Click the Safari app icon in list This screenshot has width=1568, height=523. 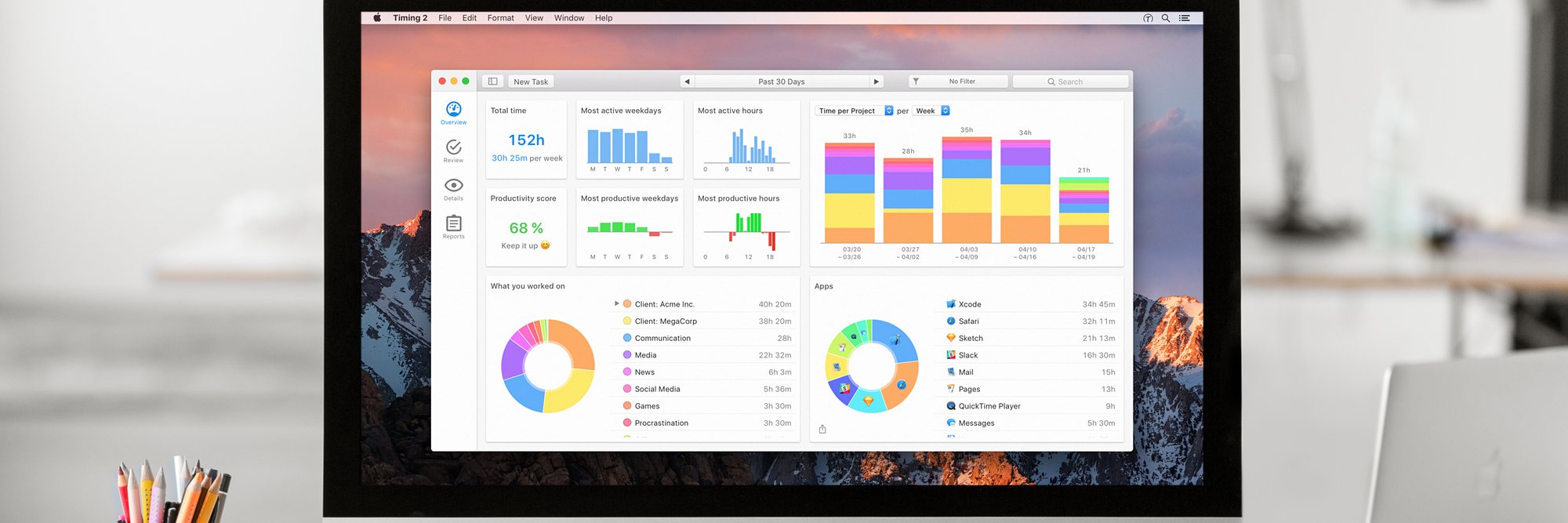(x=951, y=321)
